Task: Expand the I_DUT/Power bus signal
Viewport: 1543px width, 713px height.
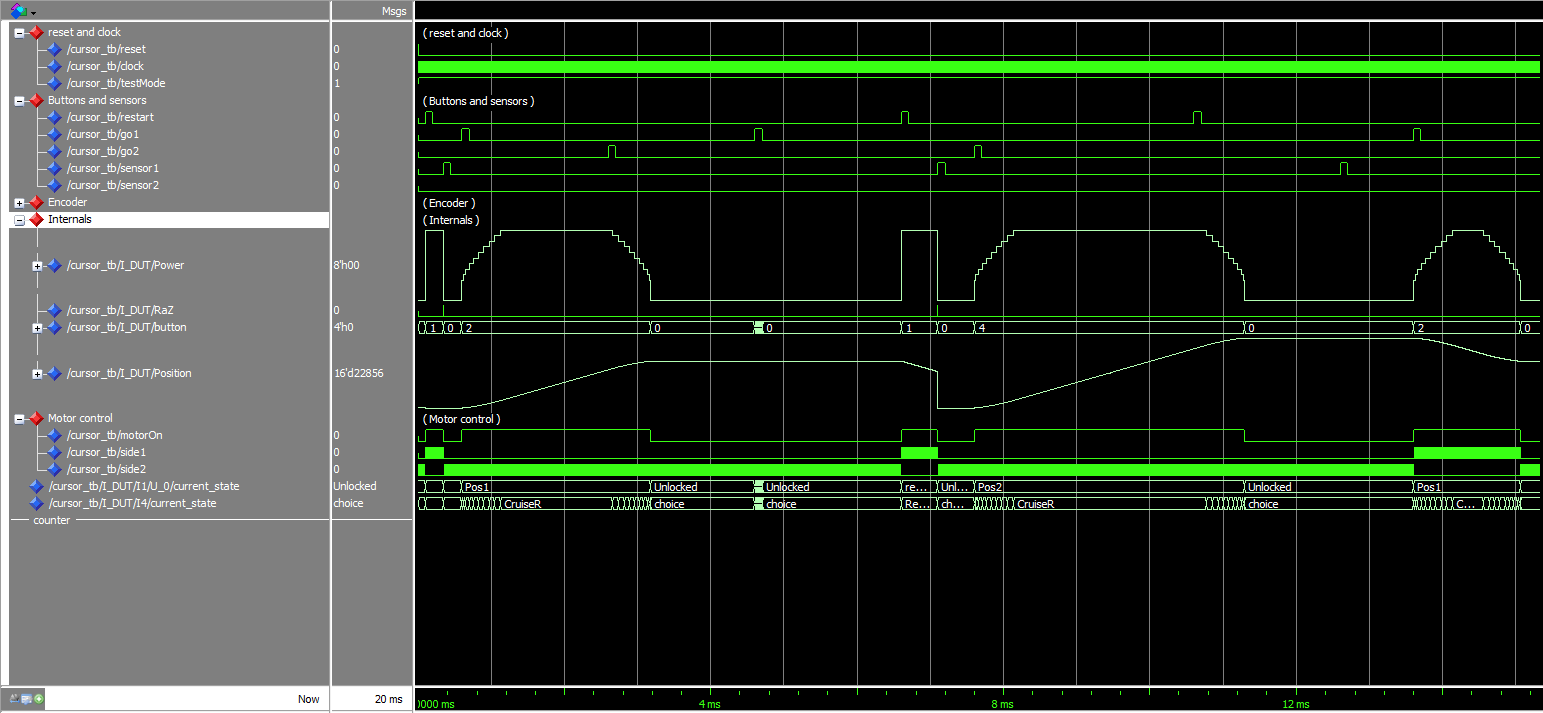Action: [x=38, y=266]
